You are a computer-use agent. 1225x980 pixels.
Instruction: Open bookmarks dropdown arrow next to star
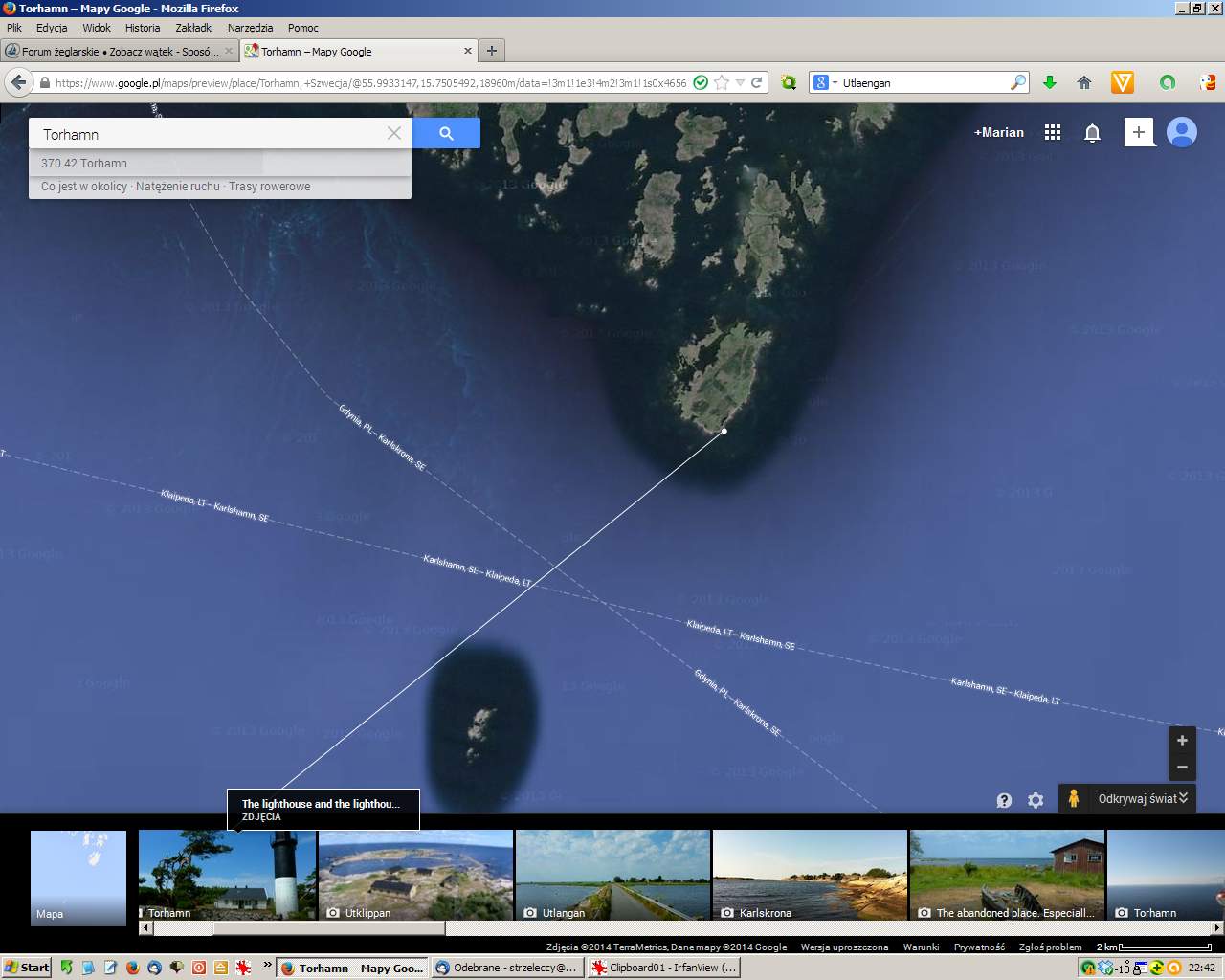(x=740, y=83)
